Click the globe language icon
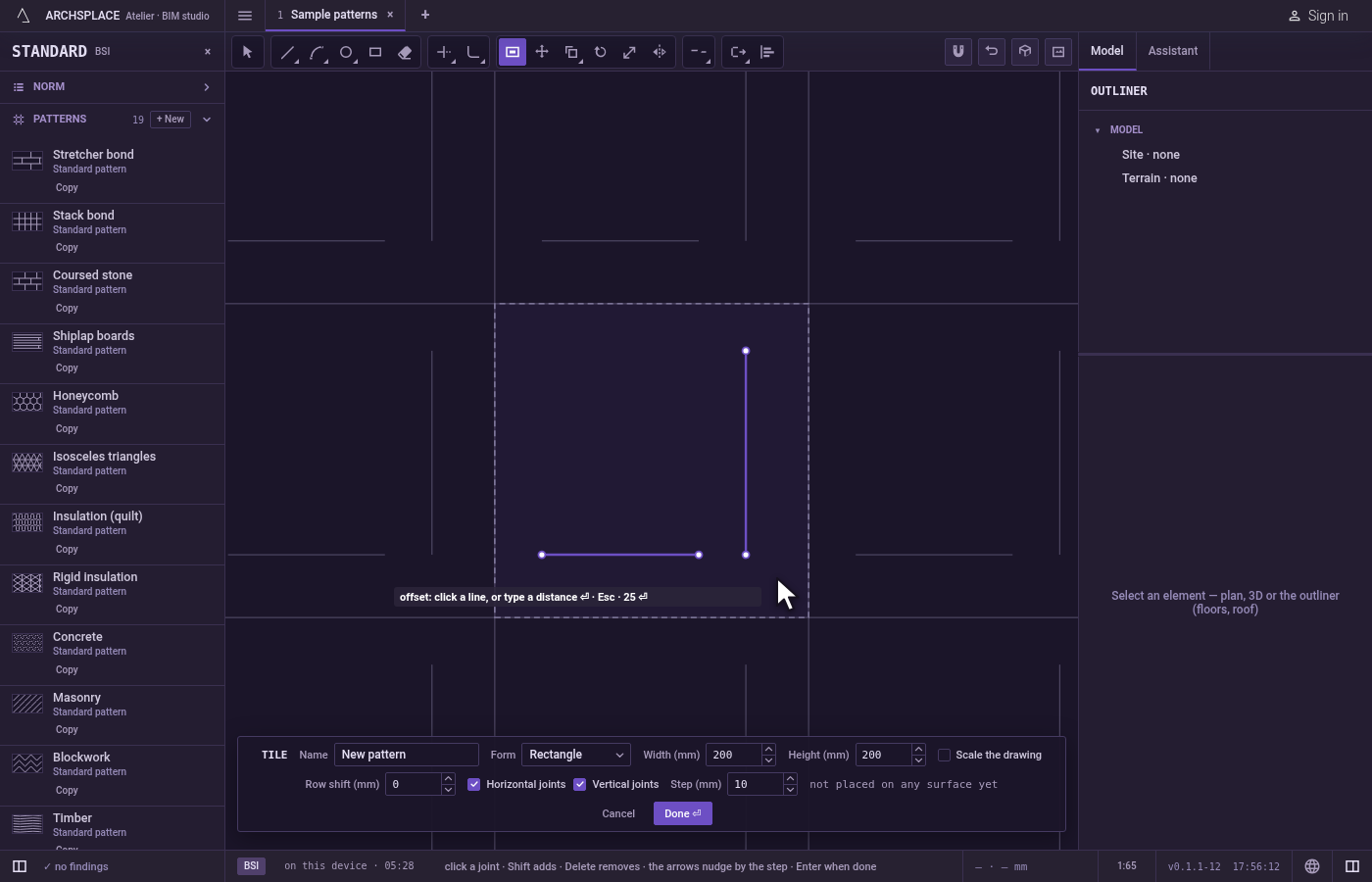This screenshot has height=882, width=1372. [1312, 866]
